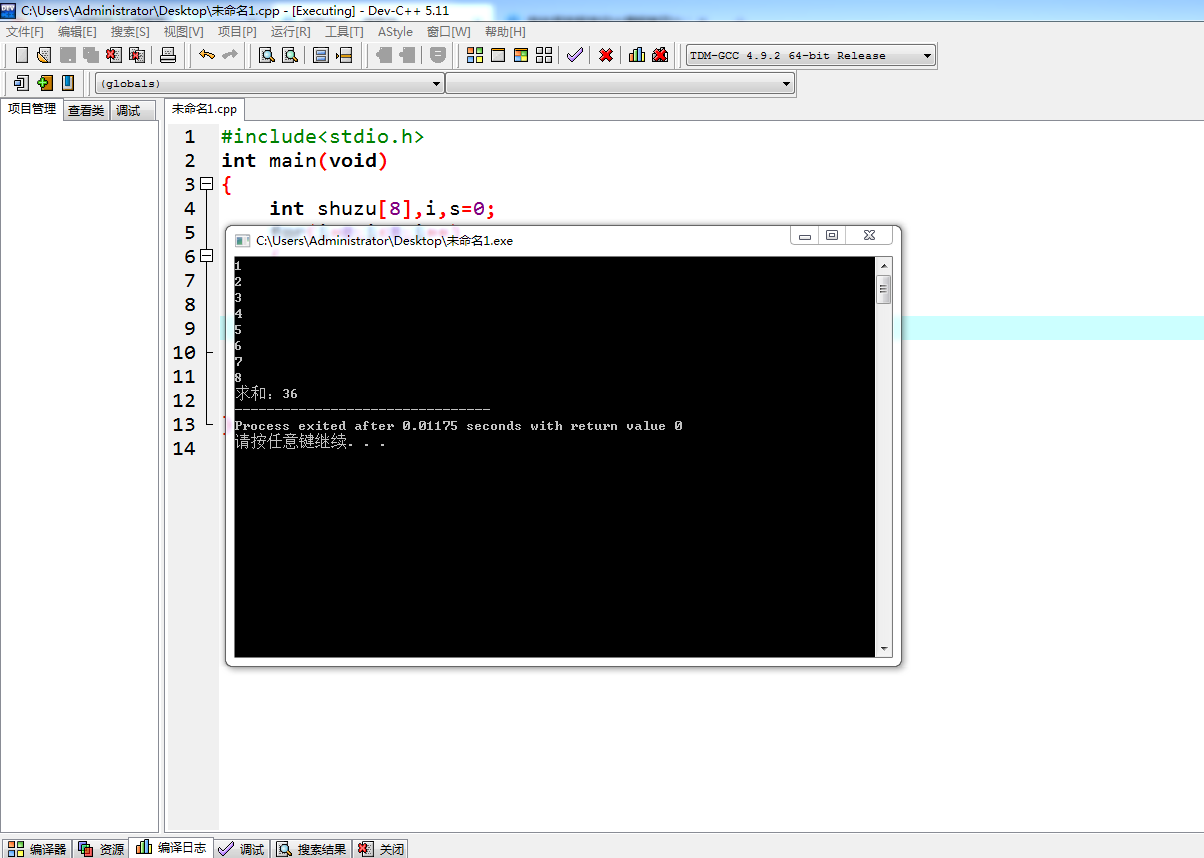Click the Unindent toolbar icon
Screen dimensions: 1204x858
click(407, 55)
